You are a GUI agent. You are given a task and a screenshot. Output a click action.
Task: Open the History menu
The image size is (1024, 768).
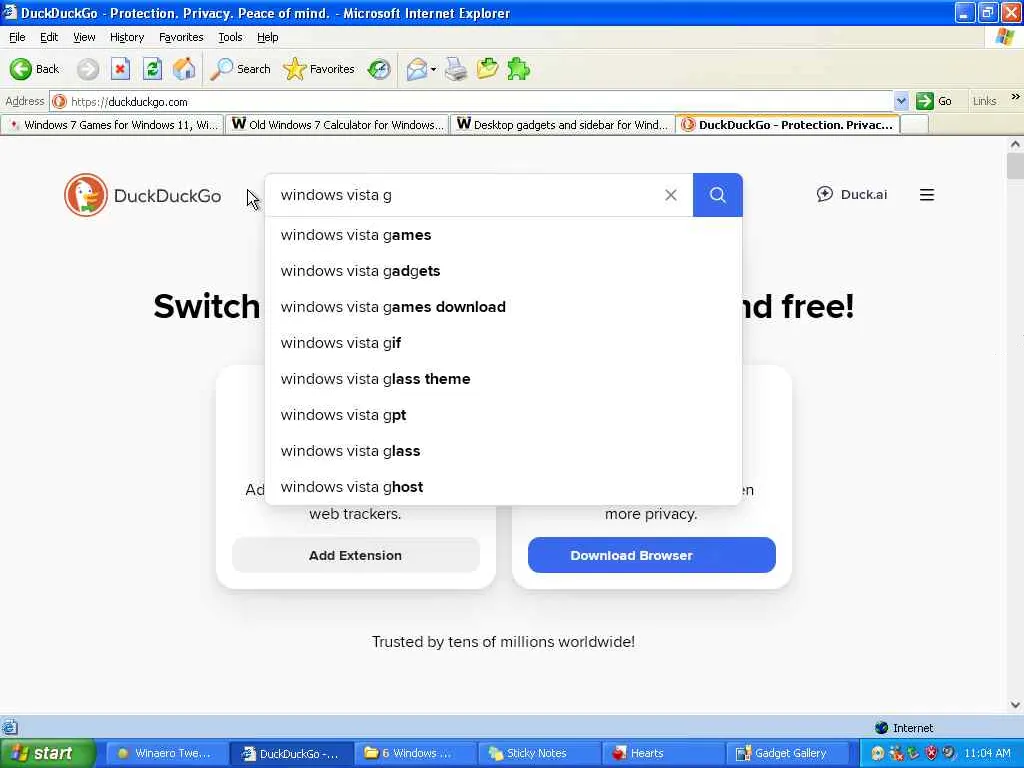pyautogui.click(x=127, y=37)
